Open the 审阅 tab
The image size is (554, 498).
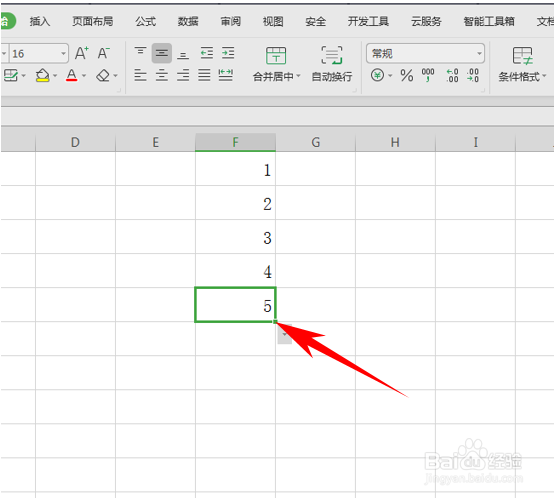pyautogui.click(x=230, y=22)
